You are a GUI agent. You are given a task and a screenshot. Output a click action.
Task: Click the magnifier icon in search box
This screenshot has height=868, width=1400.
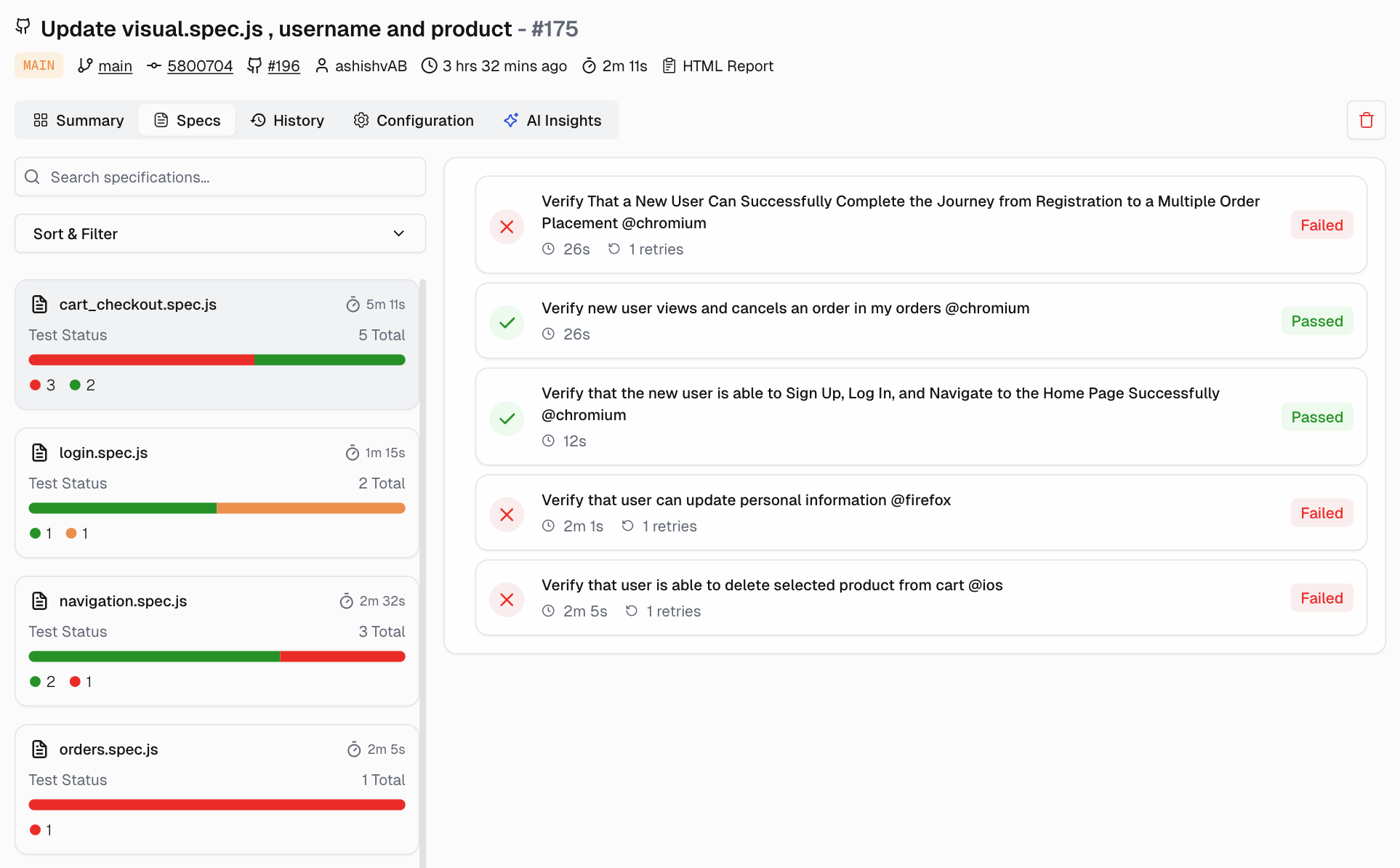click(32, 177)
